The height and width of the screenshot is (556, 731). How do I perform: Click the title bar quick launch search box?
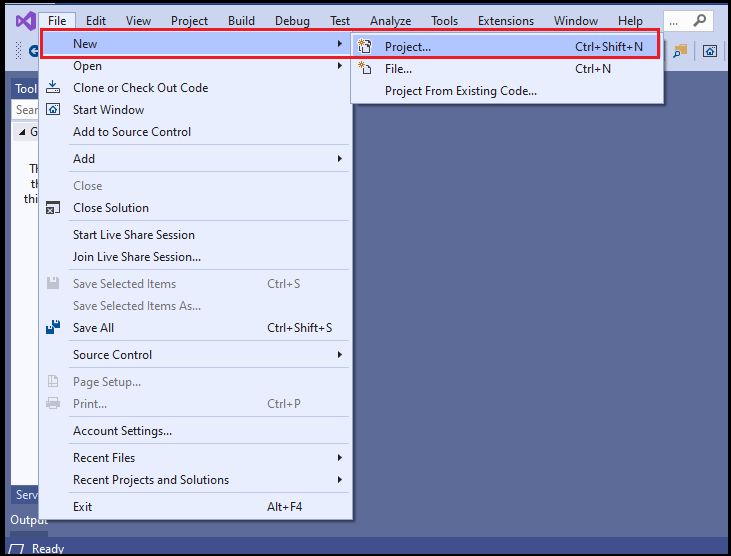(688, 21)
